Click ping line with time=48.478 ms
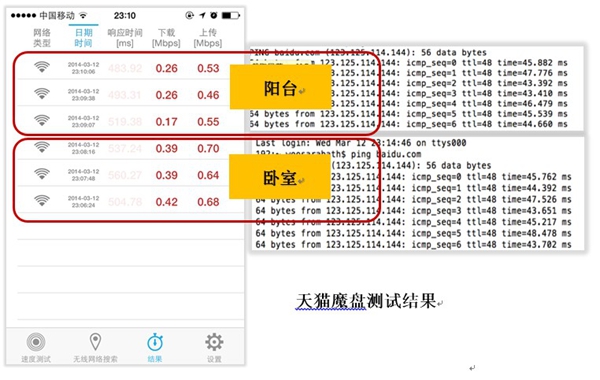Viewport: 600px width, 380px height. (x=413, y=233)
